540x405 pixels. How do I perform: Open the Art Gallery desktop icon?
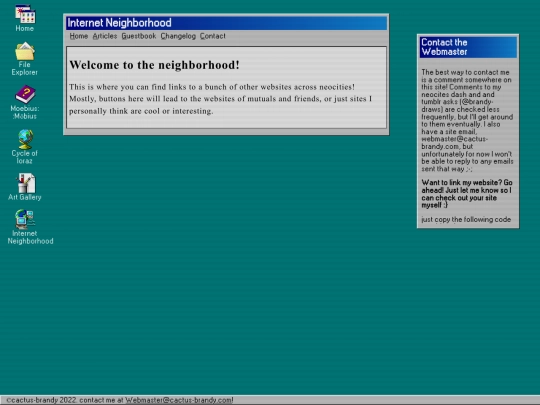(25, 187)
